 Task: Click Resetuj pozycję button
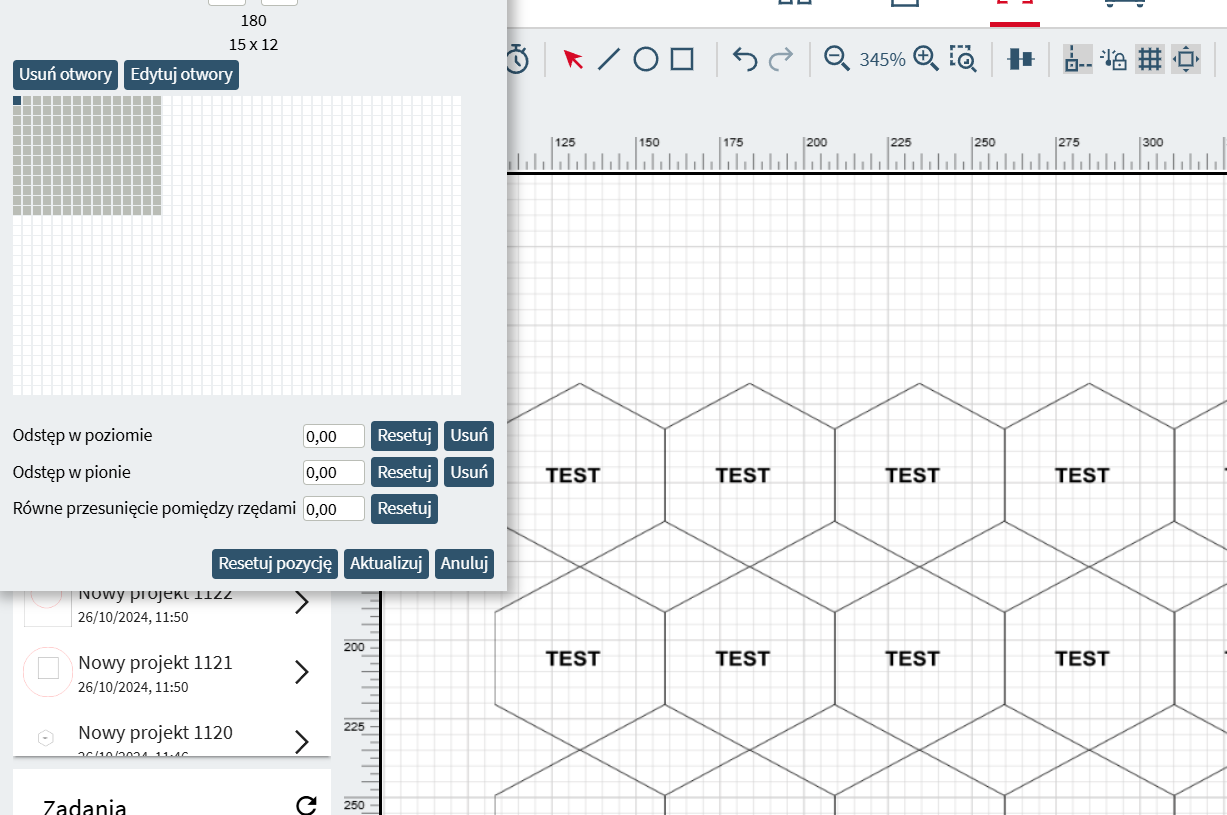(275, 563)
